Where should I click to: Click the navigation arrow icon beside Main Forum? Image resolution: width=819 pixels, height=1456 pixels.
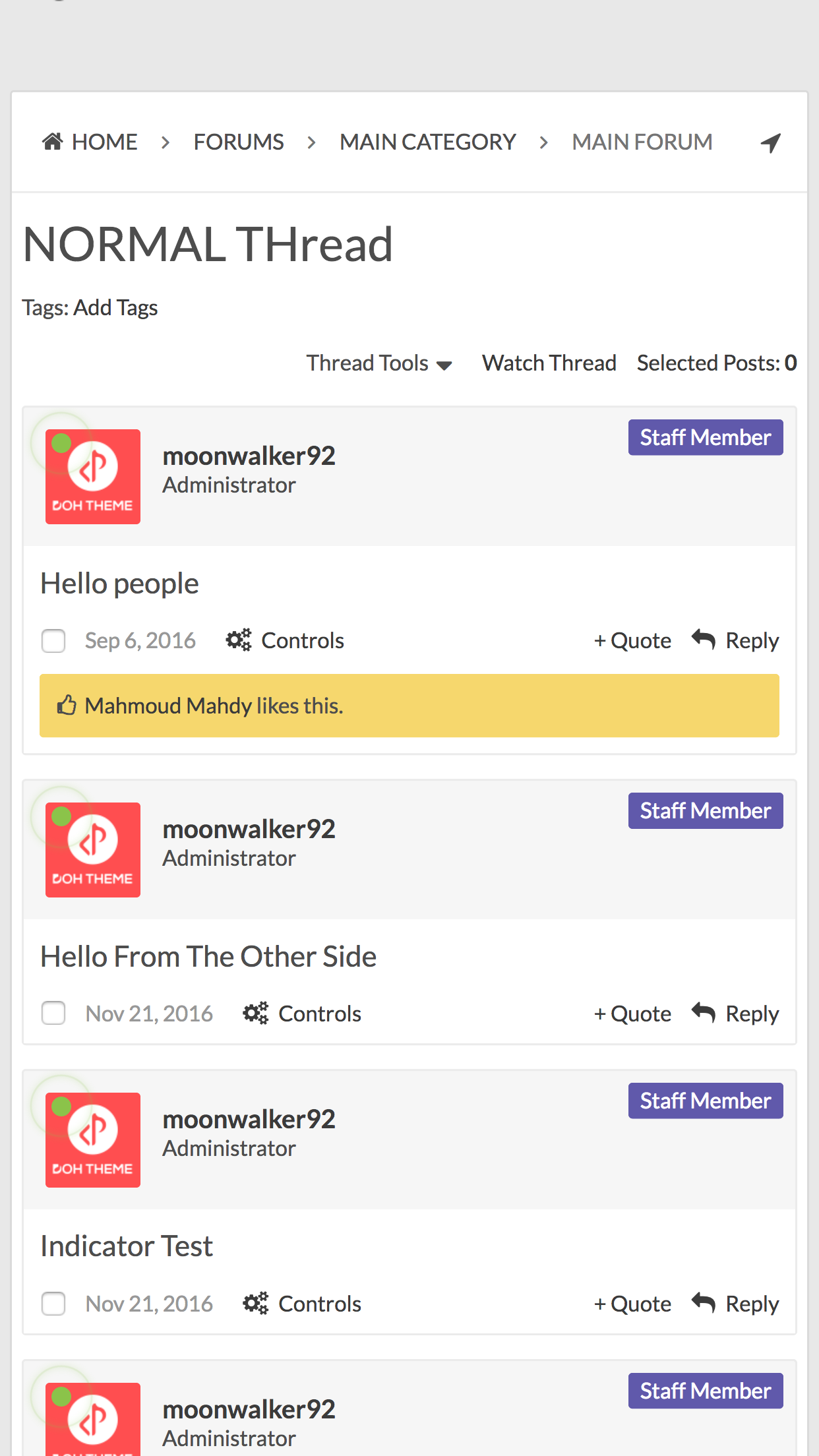tap(770, 142)
